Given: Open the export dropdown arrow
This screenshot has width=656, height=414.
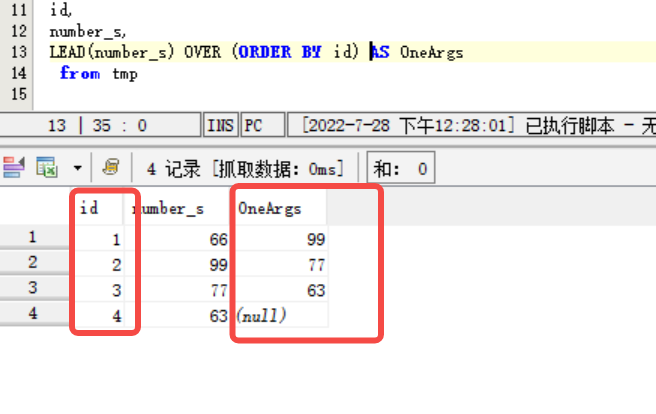Looking at the screenshot, I should tap(77, 168).
